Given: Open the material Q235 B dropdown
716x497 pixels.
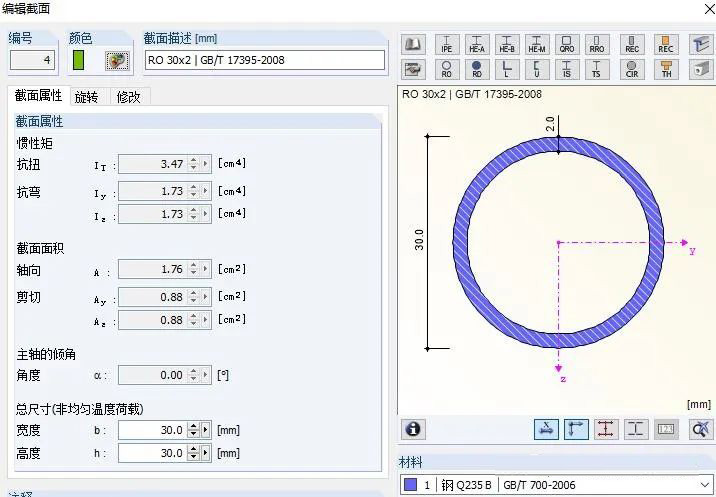Looking at the screenshot, I should click(x=703, y=485).
